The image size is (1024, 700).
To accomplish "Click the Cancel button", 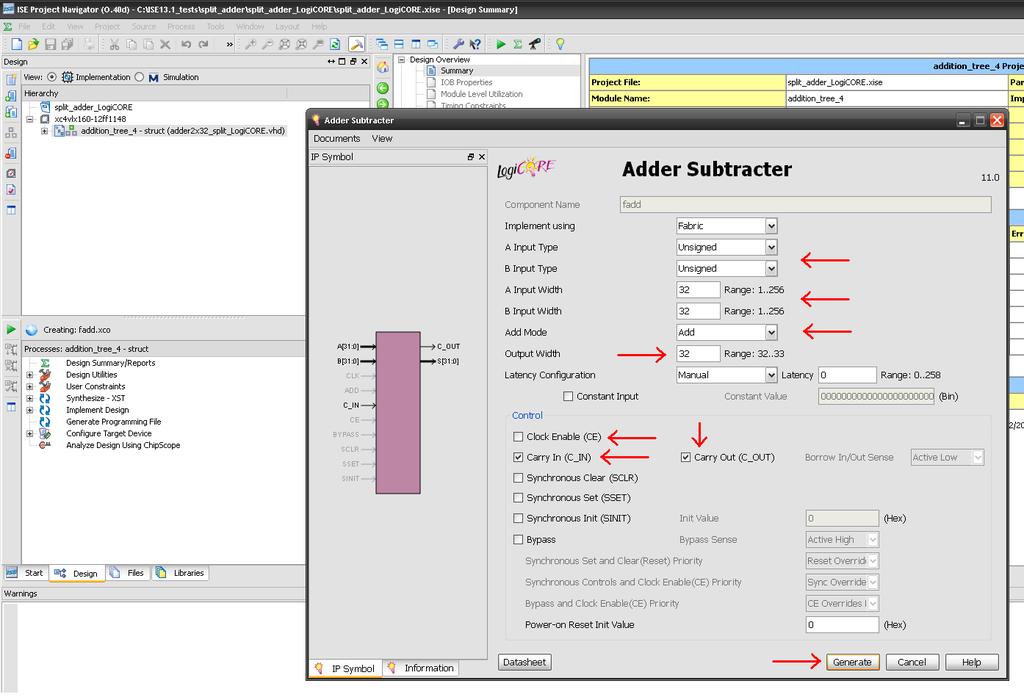I will 912,662.
